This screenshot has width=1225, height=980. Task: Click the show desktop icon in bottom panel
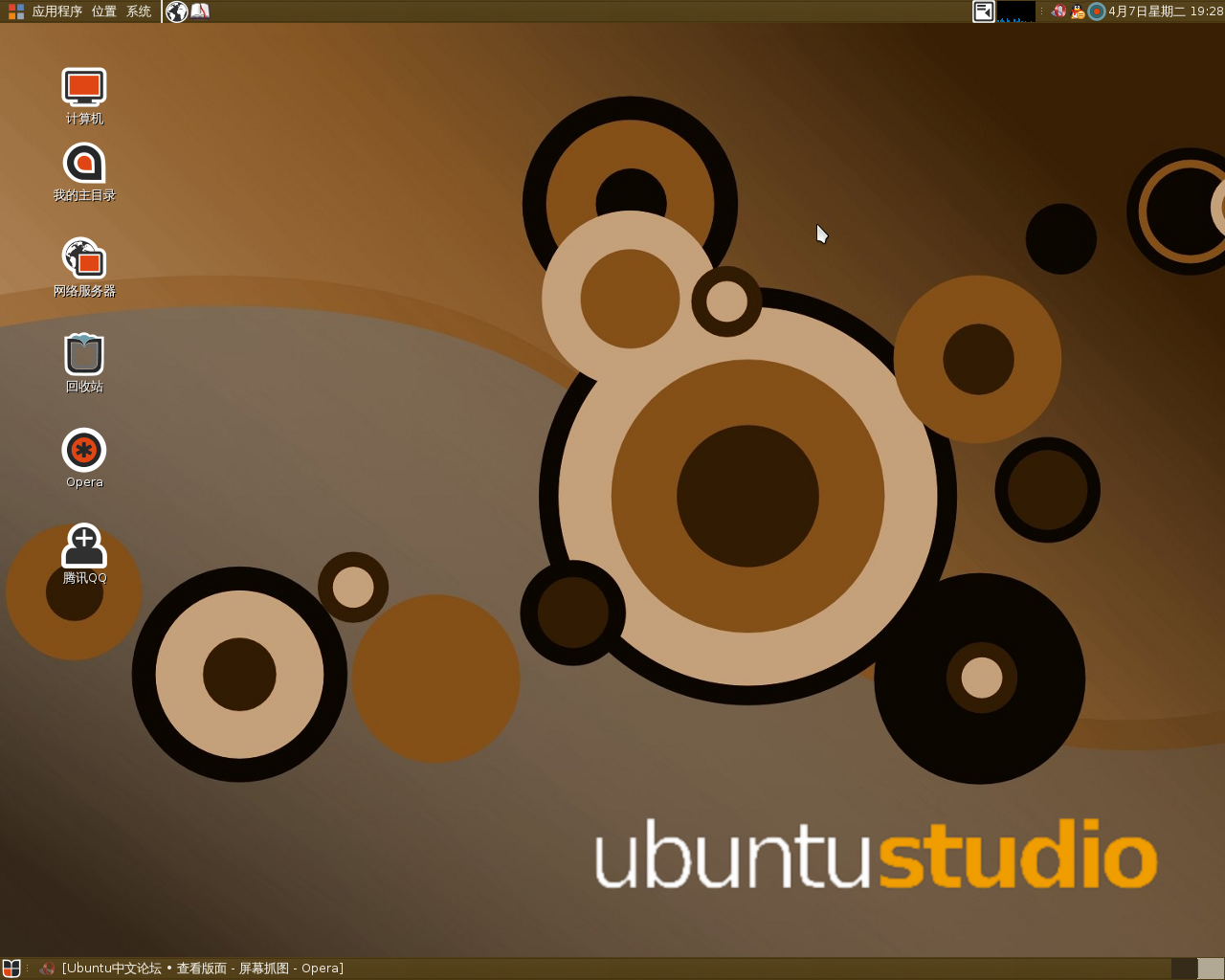click(11, 969)
